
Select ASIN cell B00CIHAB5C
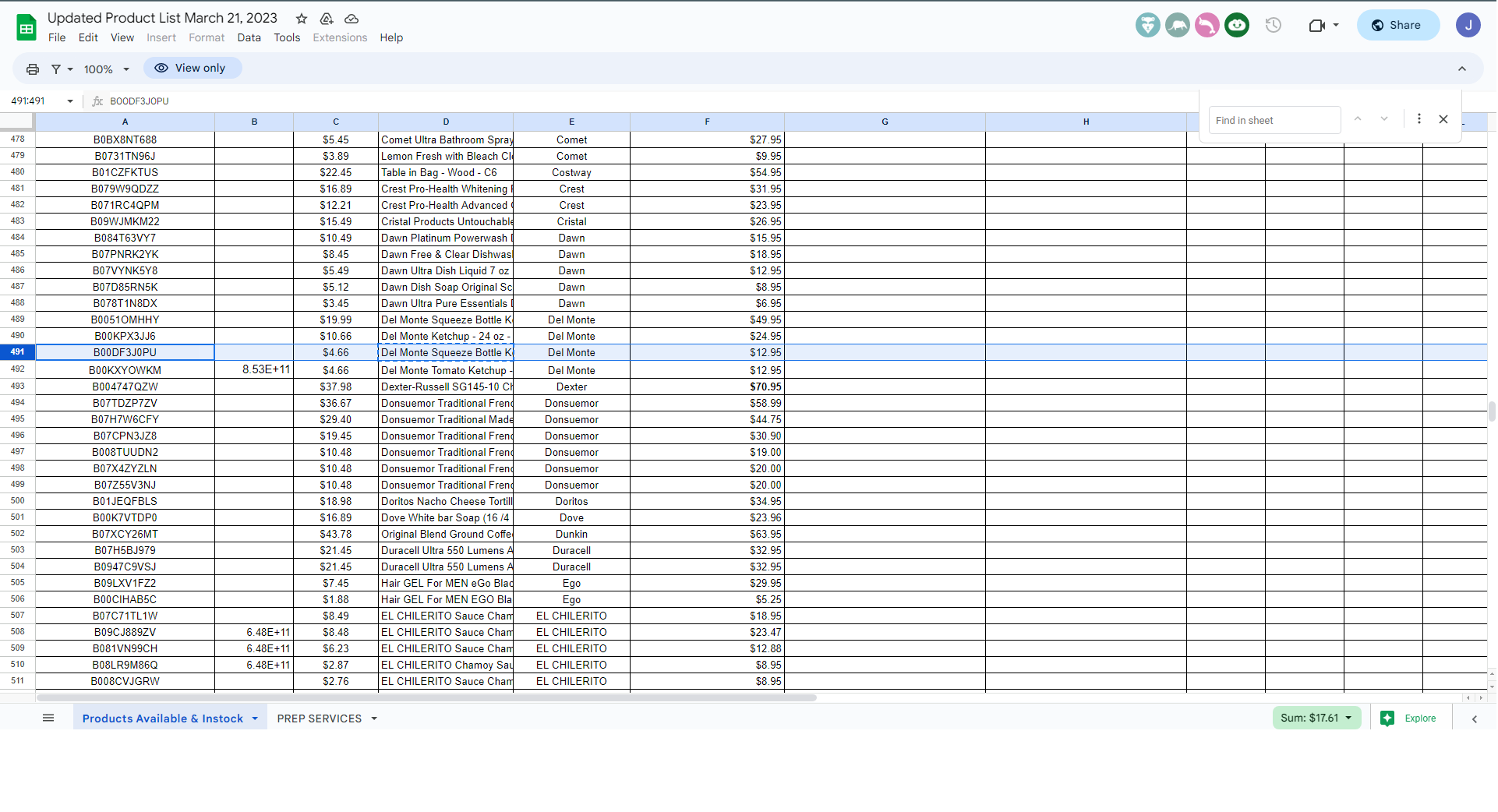tap(125, 600)
